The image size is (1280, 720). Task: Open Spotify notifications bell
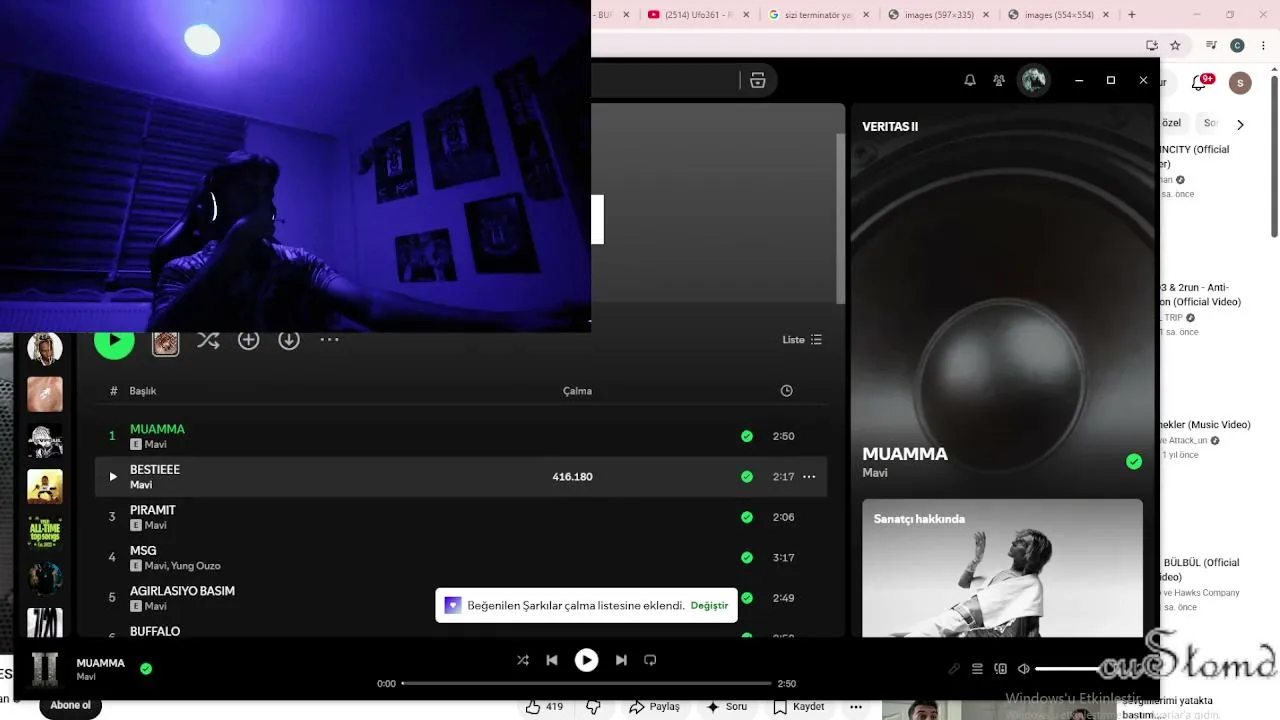point(970,80)
